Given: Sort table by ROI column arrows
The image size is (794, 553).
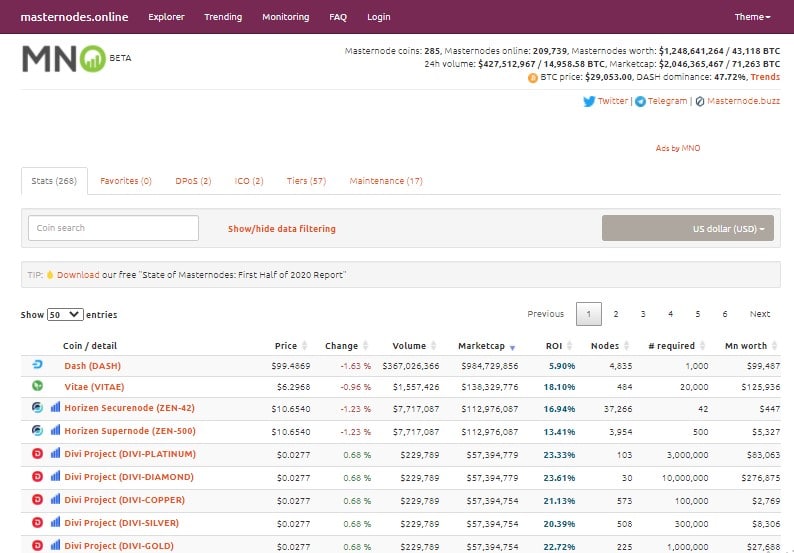Looking at the screenshot, I should (569, 345).
